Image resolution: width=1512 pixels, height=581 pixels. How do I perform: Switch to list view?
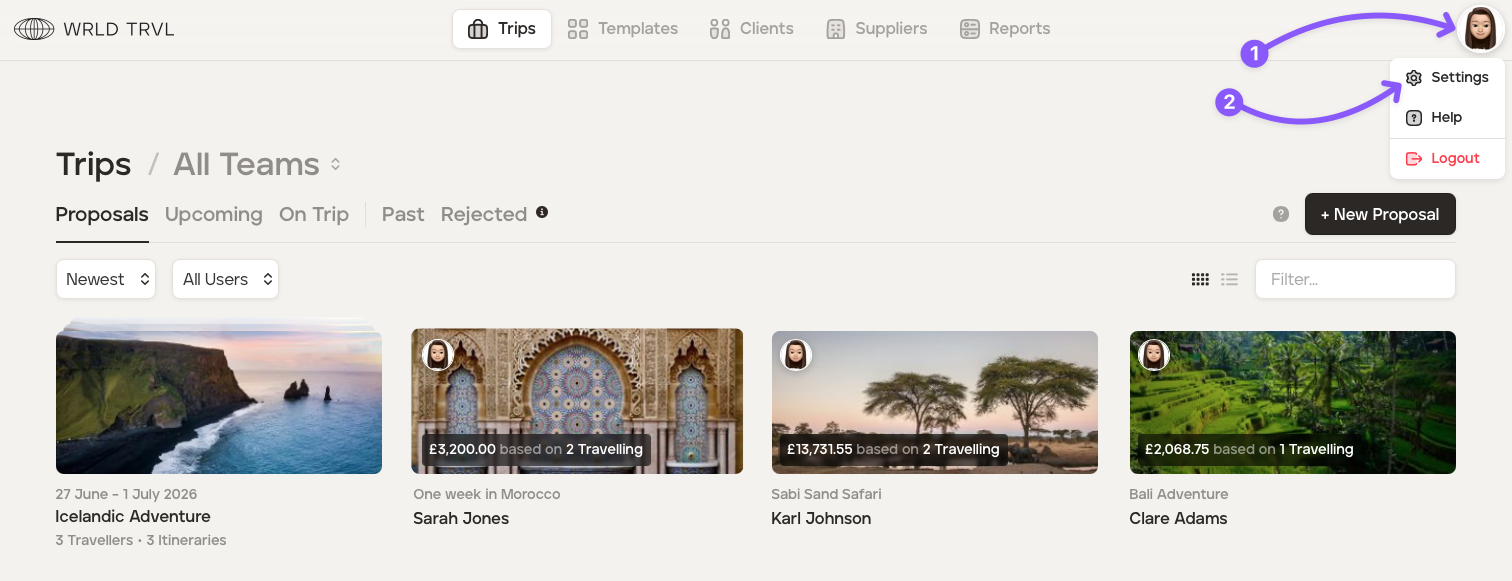1230,279
